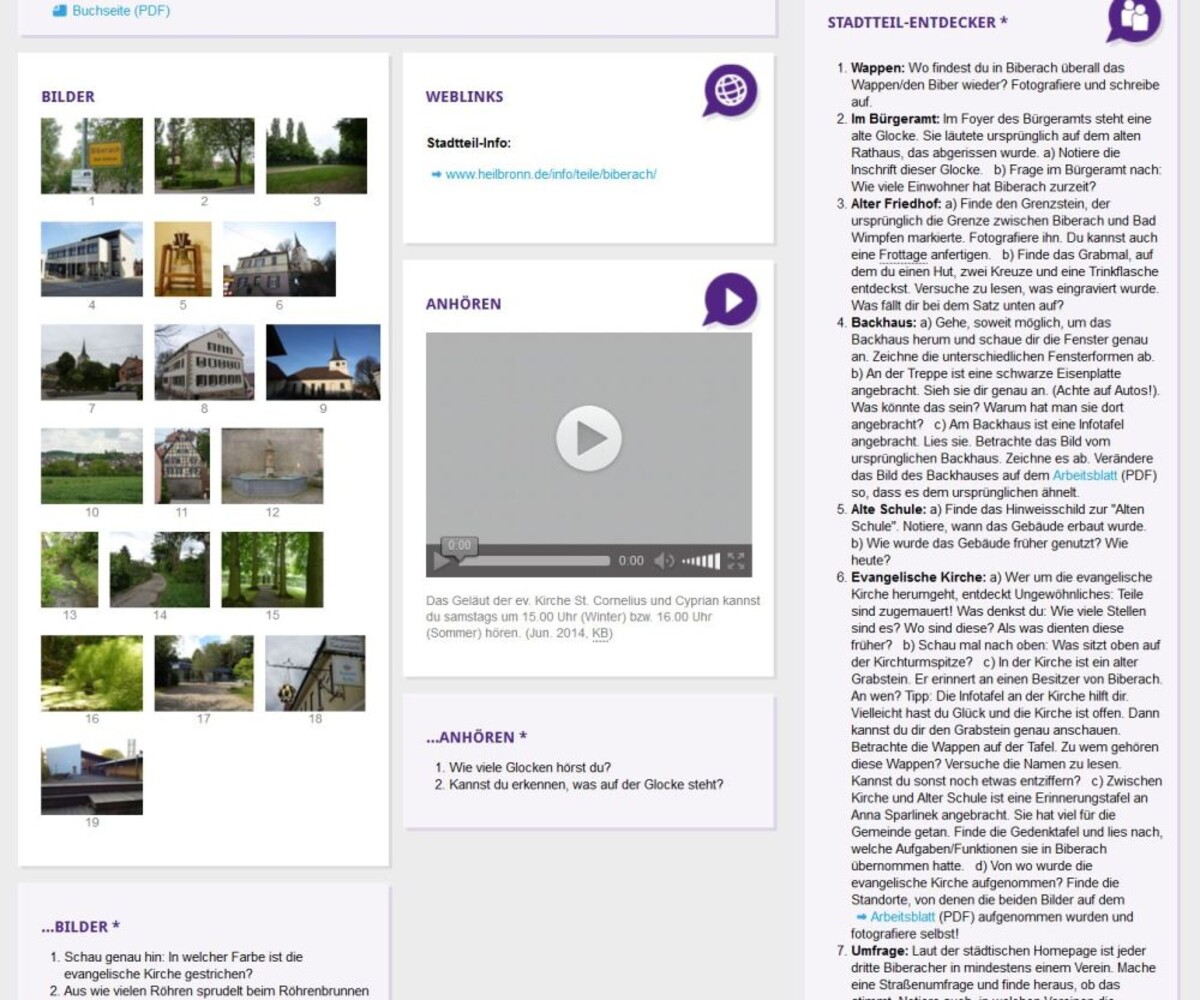Click the bold 'Wappen:' item title
1200x1000 pixels.
pos(878,68)
